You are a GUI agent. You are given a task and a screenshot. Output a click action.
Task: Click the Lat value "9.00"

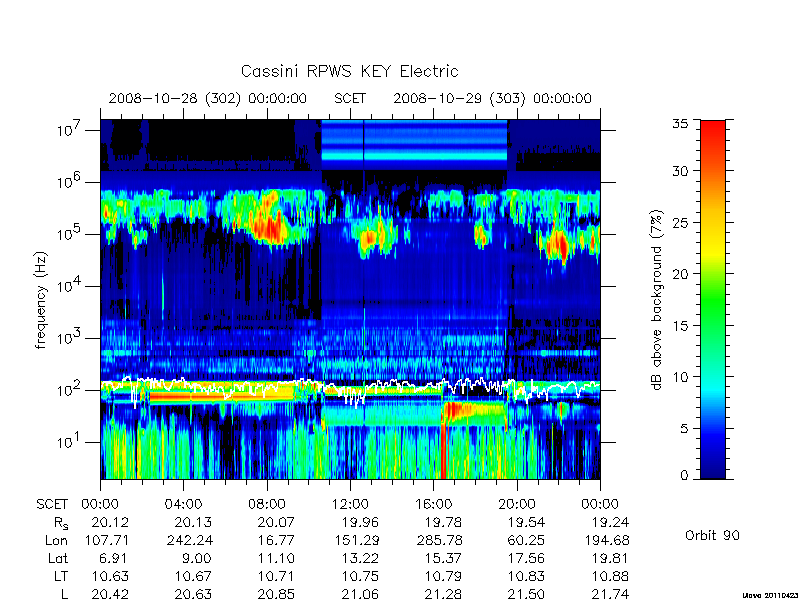point(198,558)
